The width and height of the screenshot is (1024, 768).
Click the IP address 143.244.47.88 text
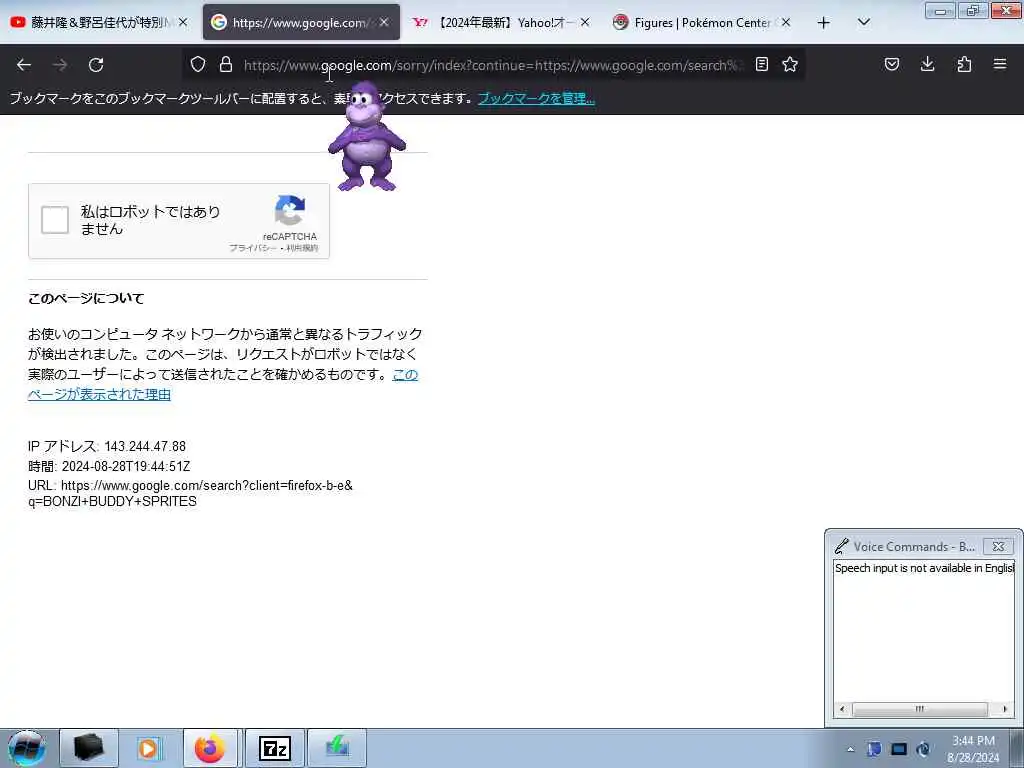(145, 446)
